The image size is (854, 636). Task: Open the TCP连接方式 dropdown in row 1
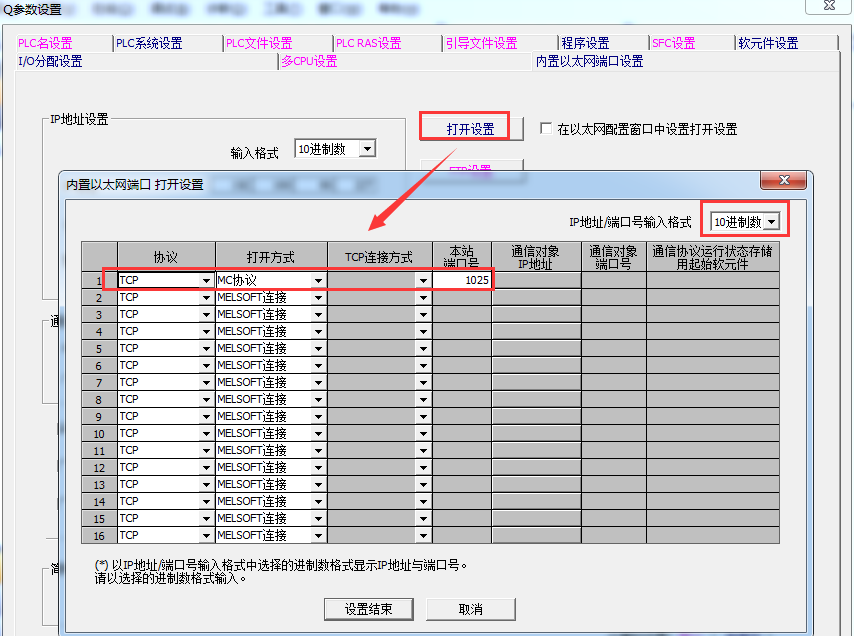423,280
